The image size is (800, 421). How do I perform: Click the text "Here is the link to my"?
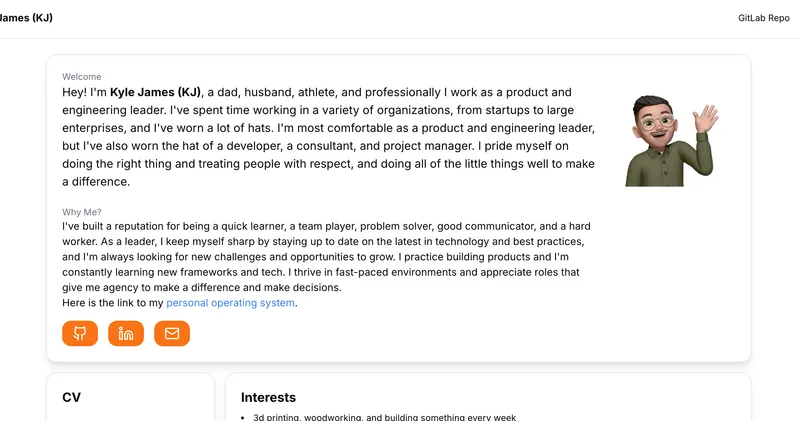113,303
